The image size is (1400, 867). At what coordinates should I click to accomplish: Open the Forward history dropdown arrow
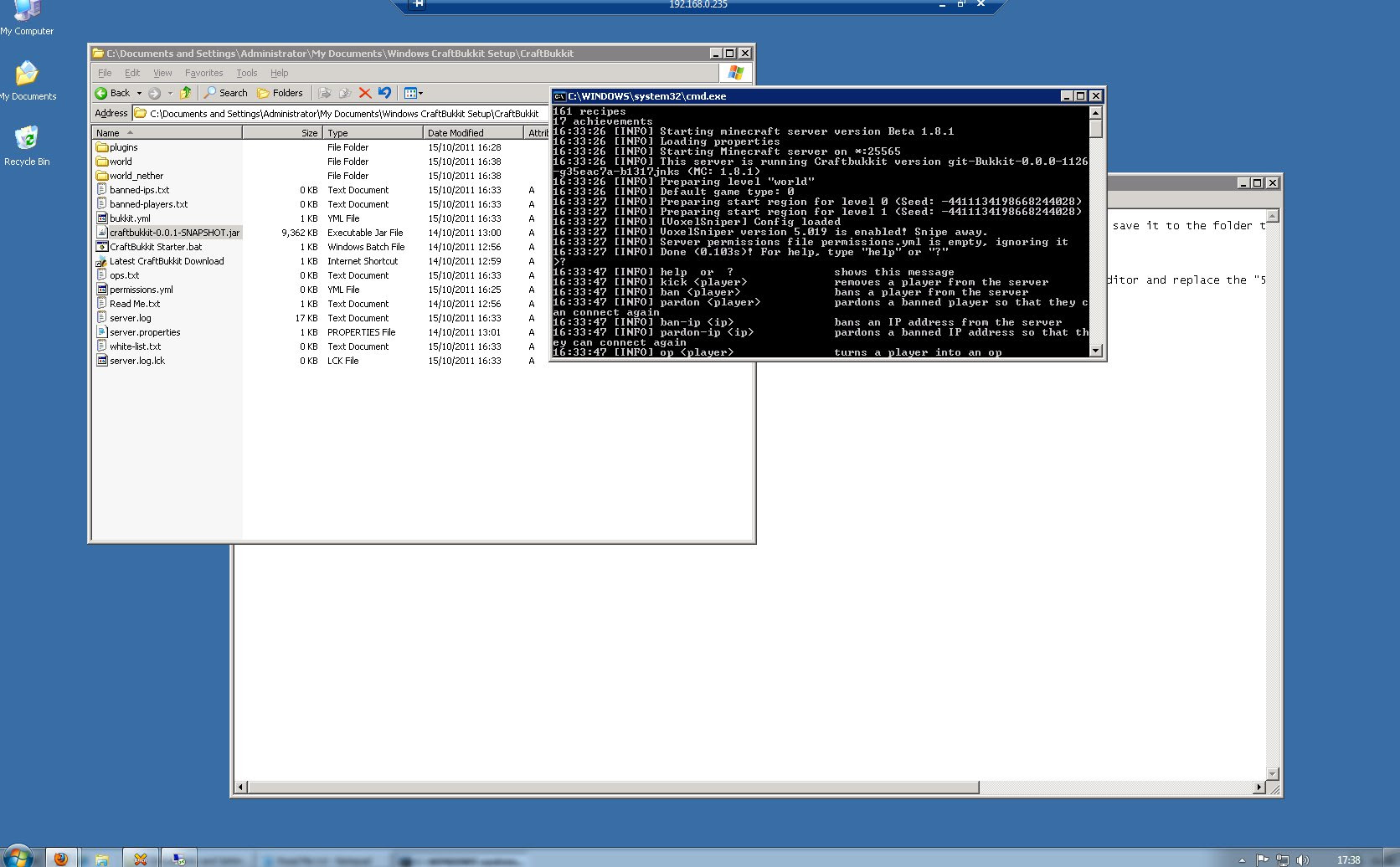click(170, 93)
